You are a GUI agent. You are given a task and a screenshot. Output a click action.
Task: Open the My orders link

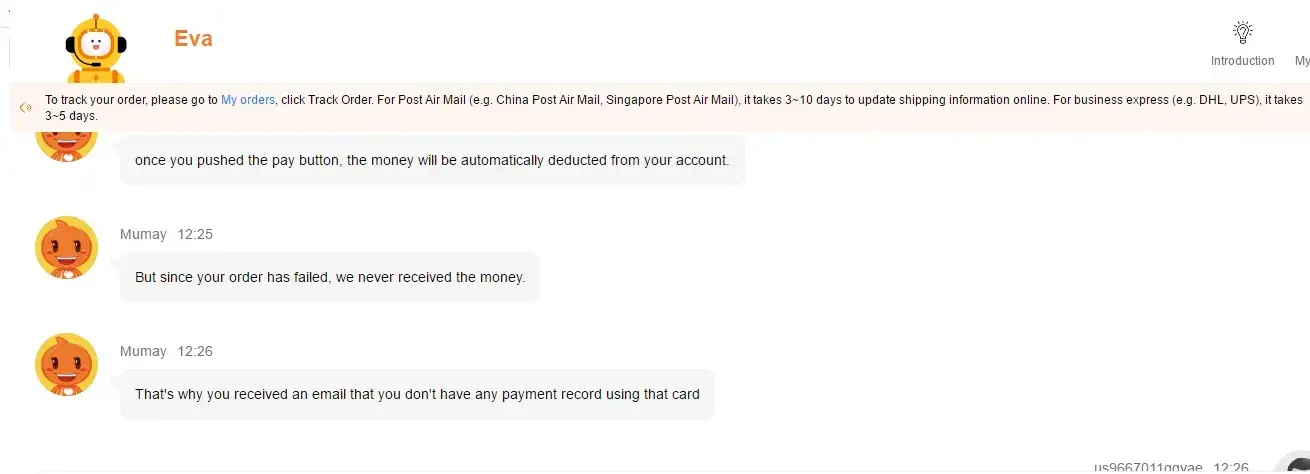pos(248,100)
